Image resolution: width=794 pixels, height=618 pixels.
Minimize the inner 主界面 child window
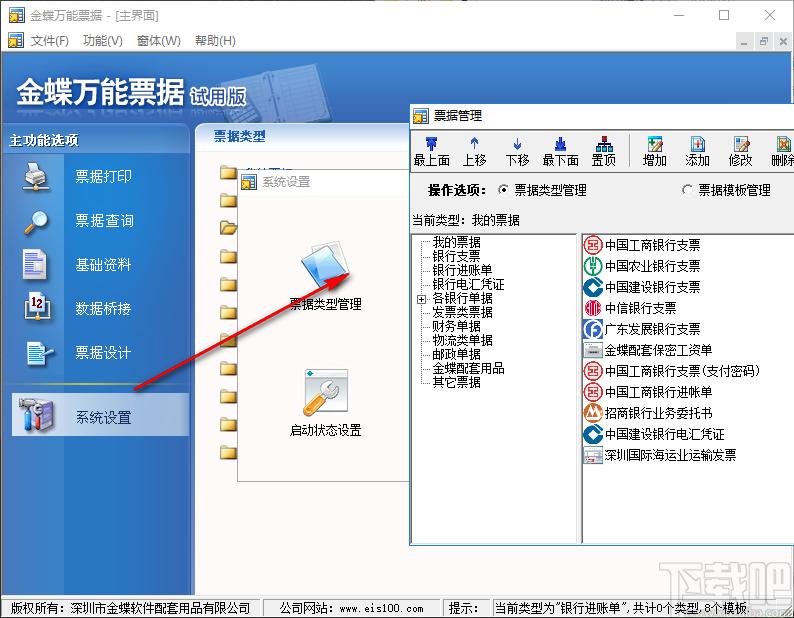pos(743,42)
